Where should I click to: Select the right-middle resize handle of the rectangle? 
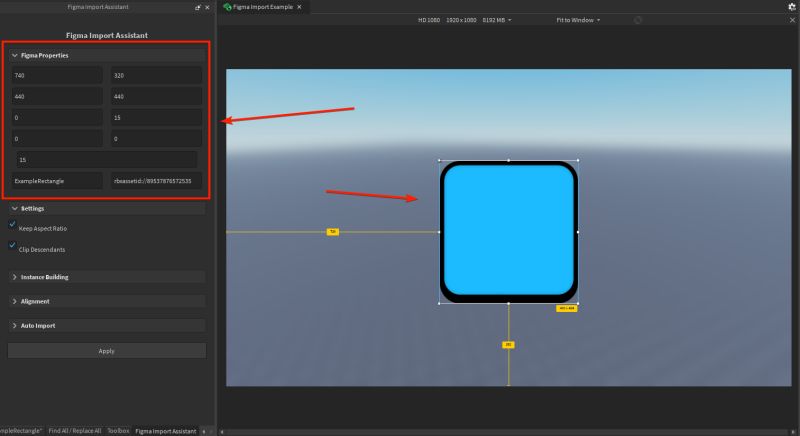(578, 232)
